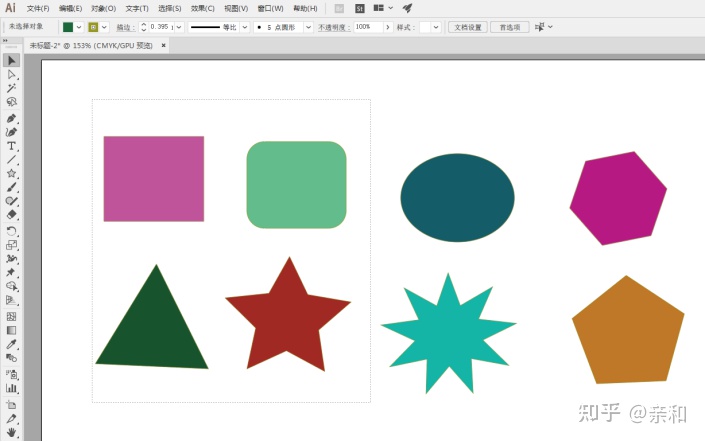Select the Gradient tool
Image resolution: width=705 pixels, height=442 pixels.
tap(12, 330)
